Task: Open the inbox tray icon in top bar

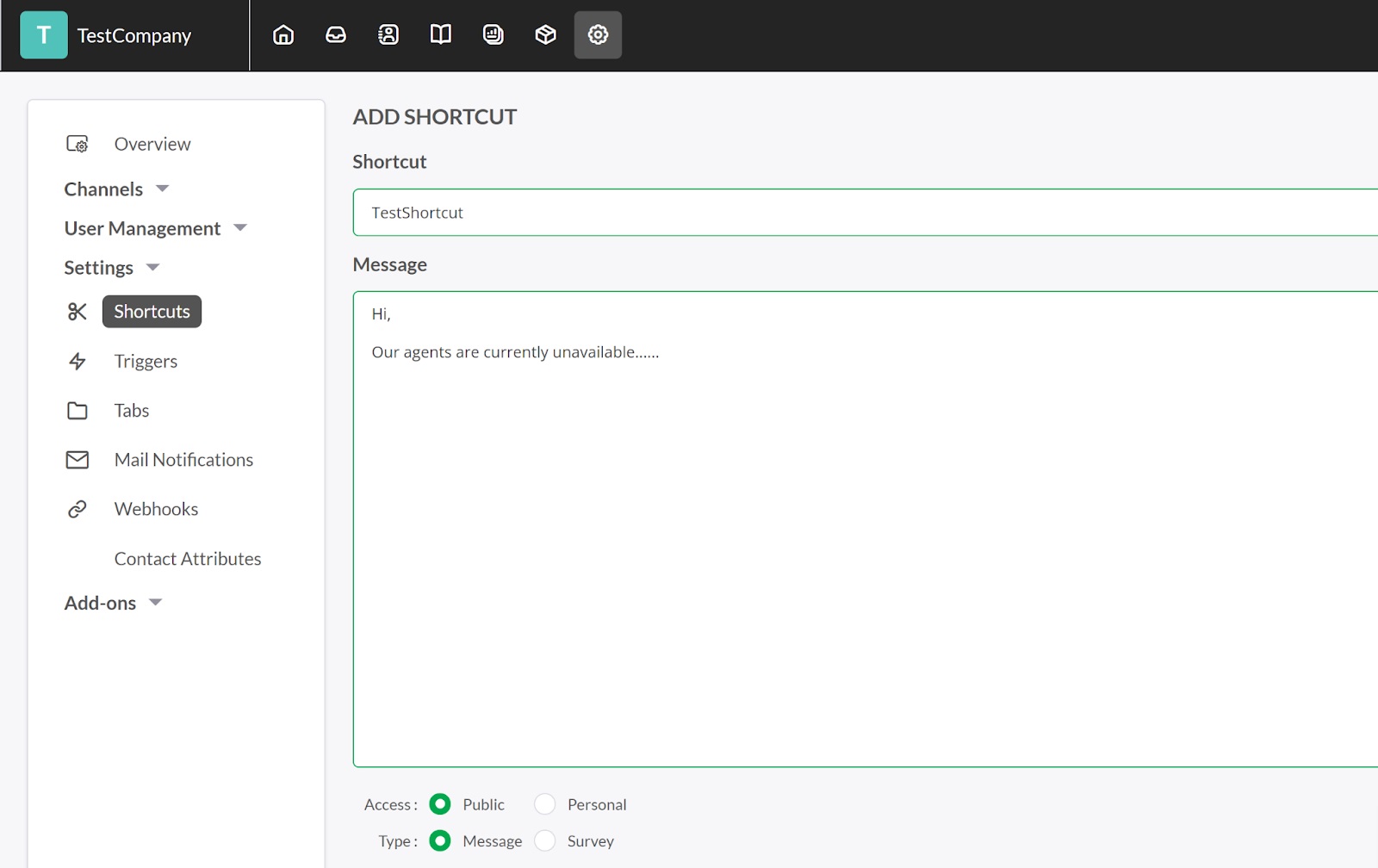Action: tap(336, 34)
